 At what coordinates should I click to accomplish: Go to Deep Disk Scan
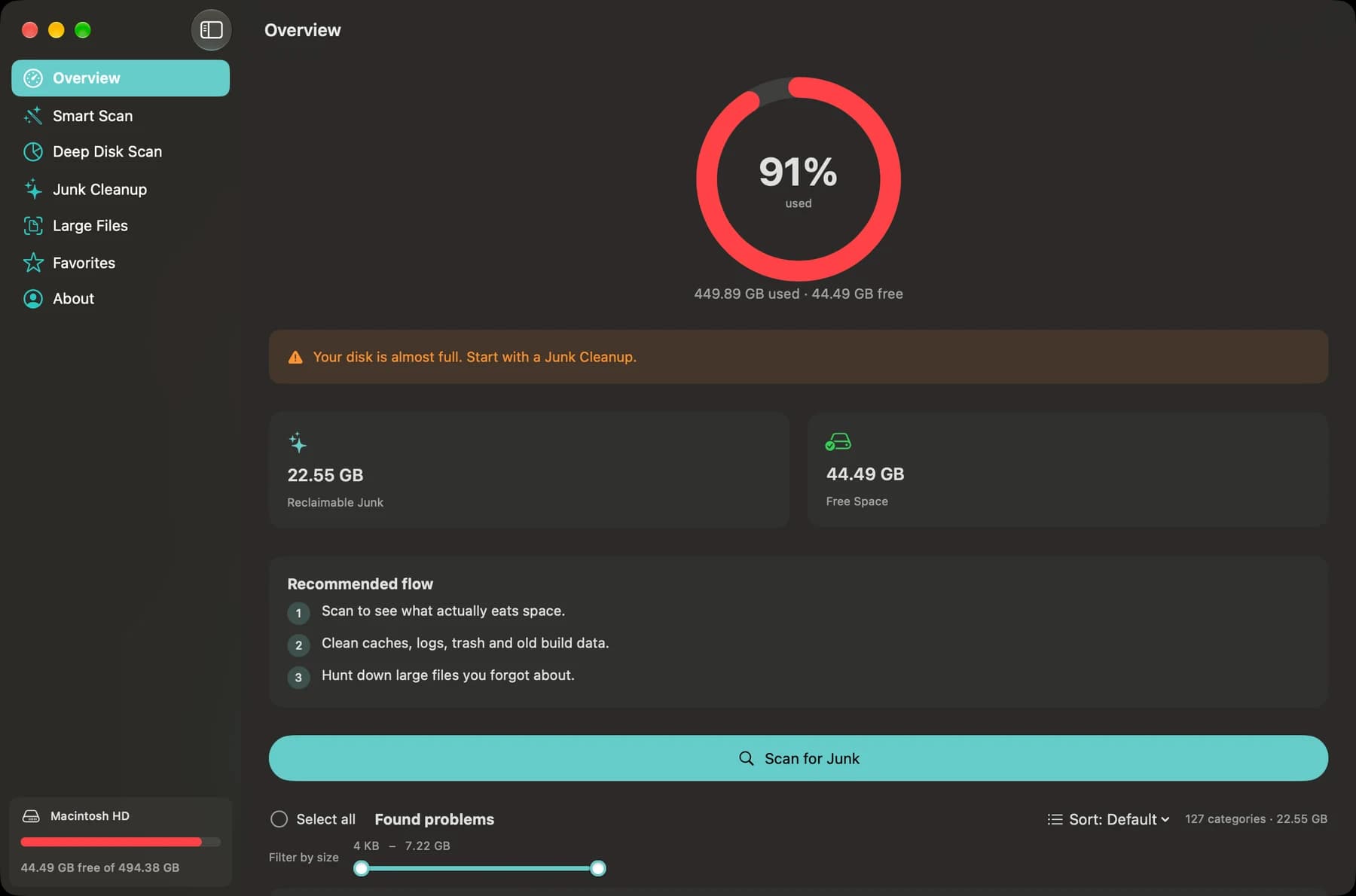point(121,151)
